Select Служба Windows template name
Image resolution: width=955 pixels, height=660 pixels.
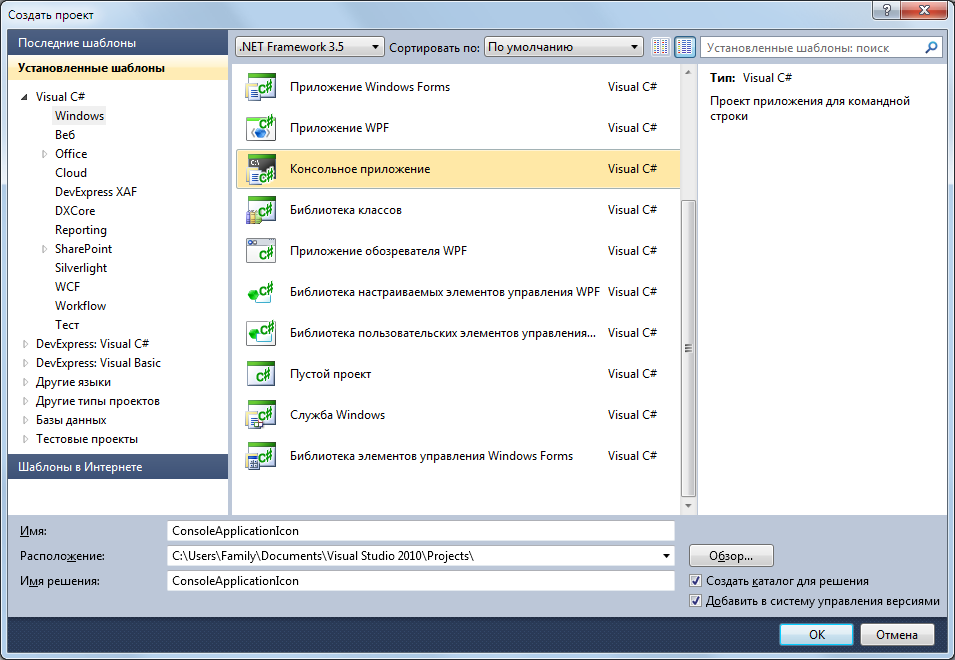pos(337,415)
